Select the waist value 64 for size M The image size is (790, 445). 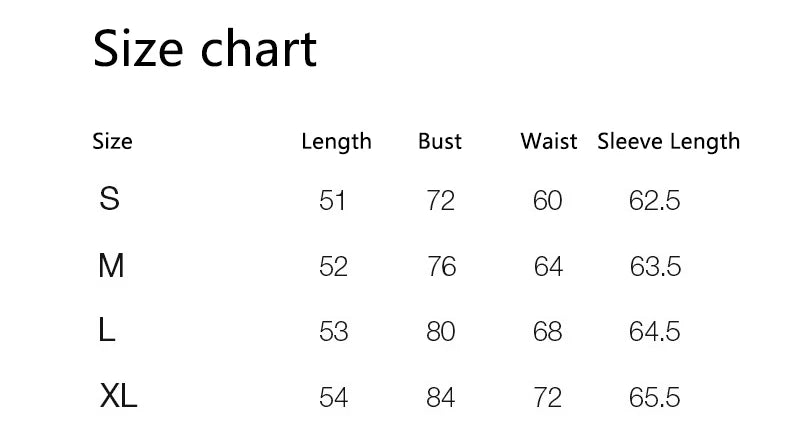tap(548, 267)
